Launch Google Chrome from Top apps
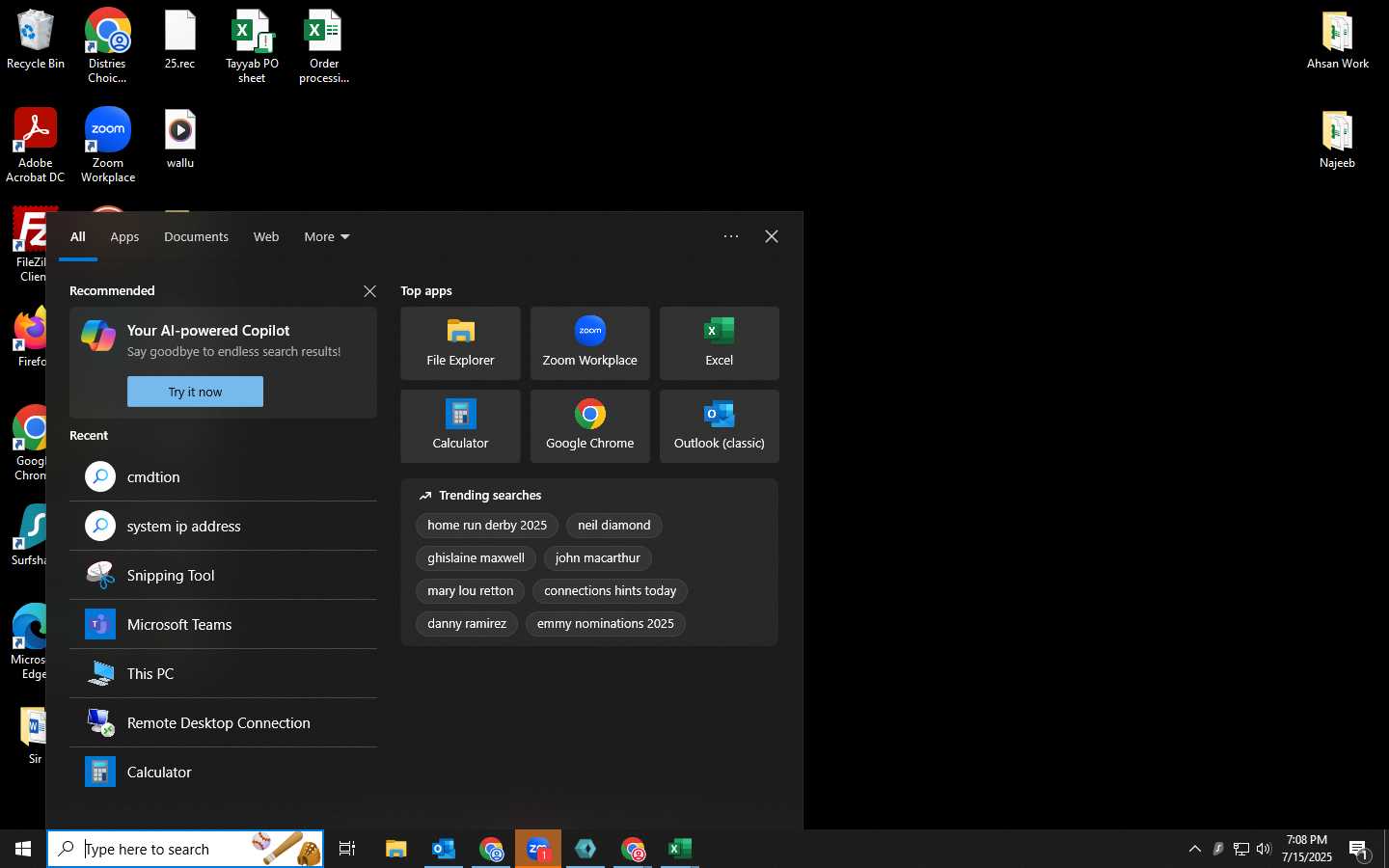The height and width of the screenshot is (868, 1389). (589, 426)
